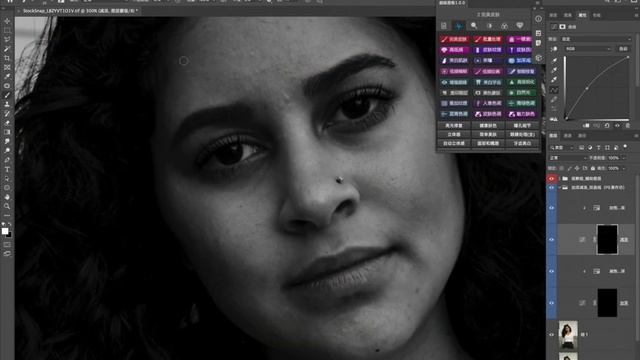Select the Eyedropper tool in left toolbar

click(7, 77)
